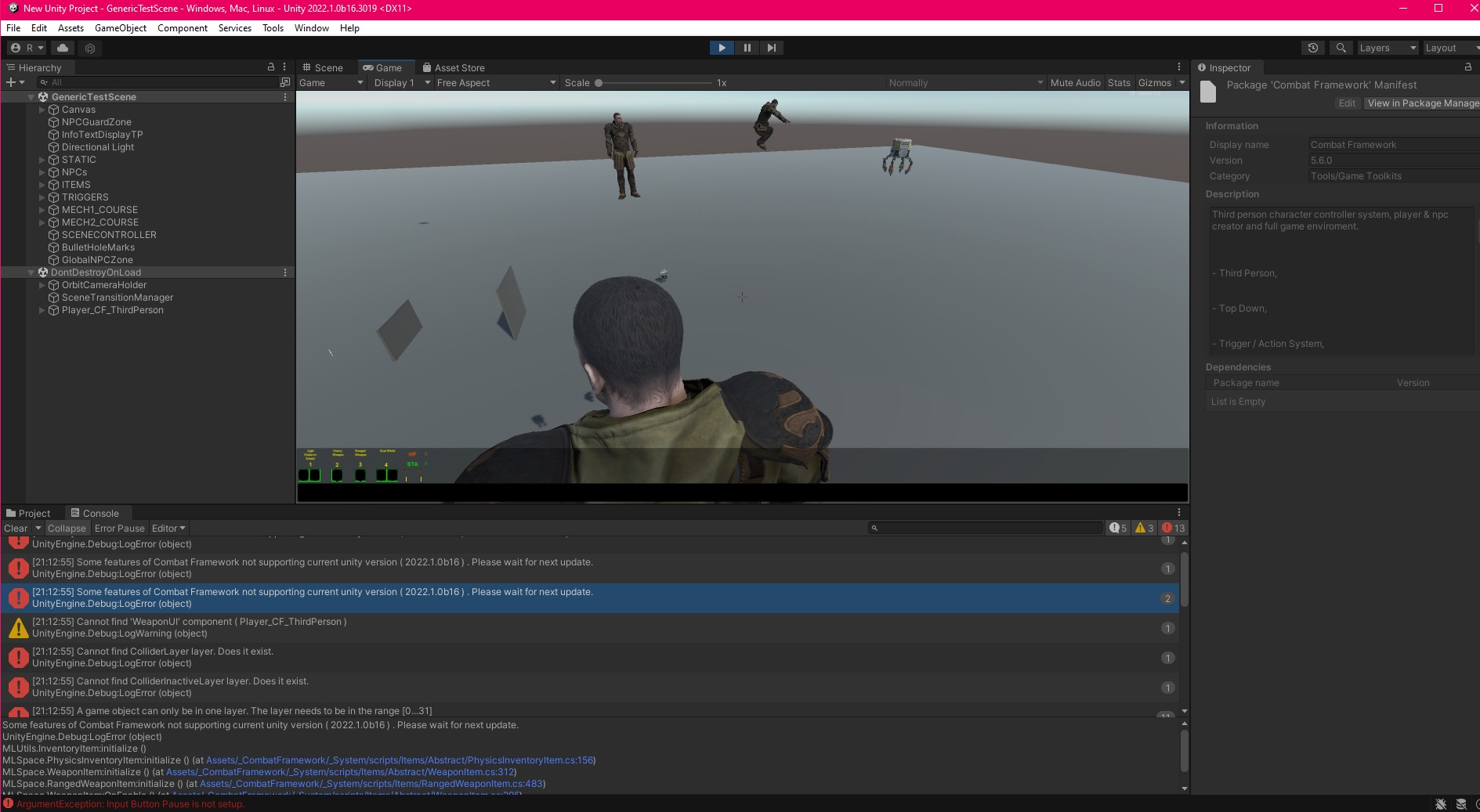Open WeaponItem.cs:312 stack trace link
Image resolution: width=1480 pixels, height=812 pixels.
click(x=339, y=771)
